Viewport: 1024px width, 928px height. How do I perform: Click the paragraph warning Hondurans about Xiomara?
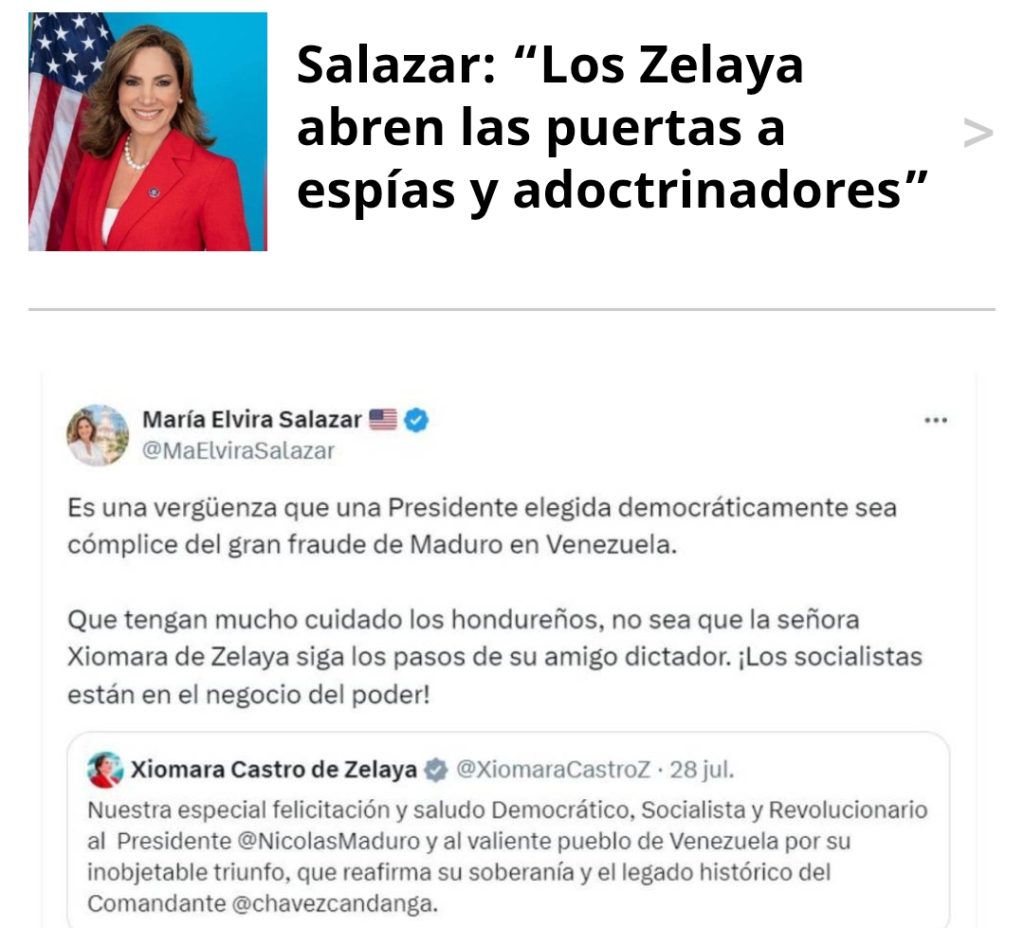click(494, 657)
